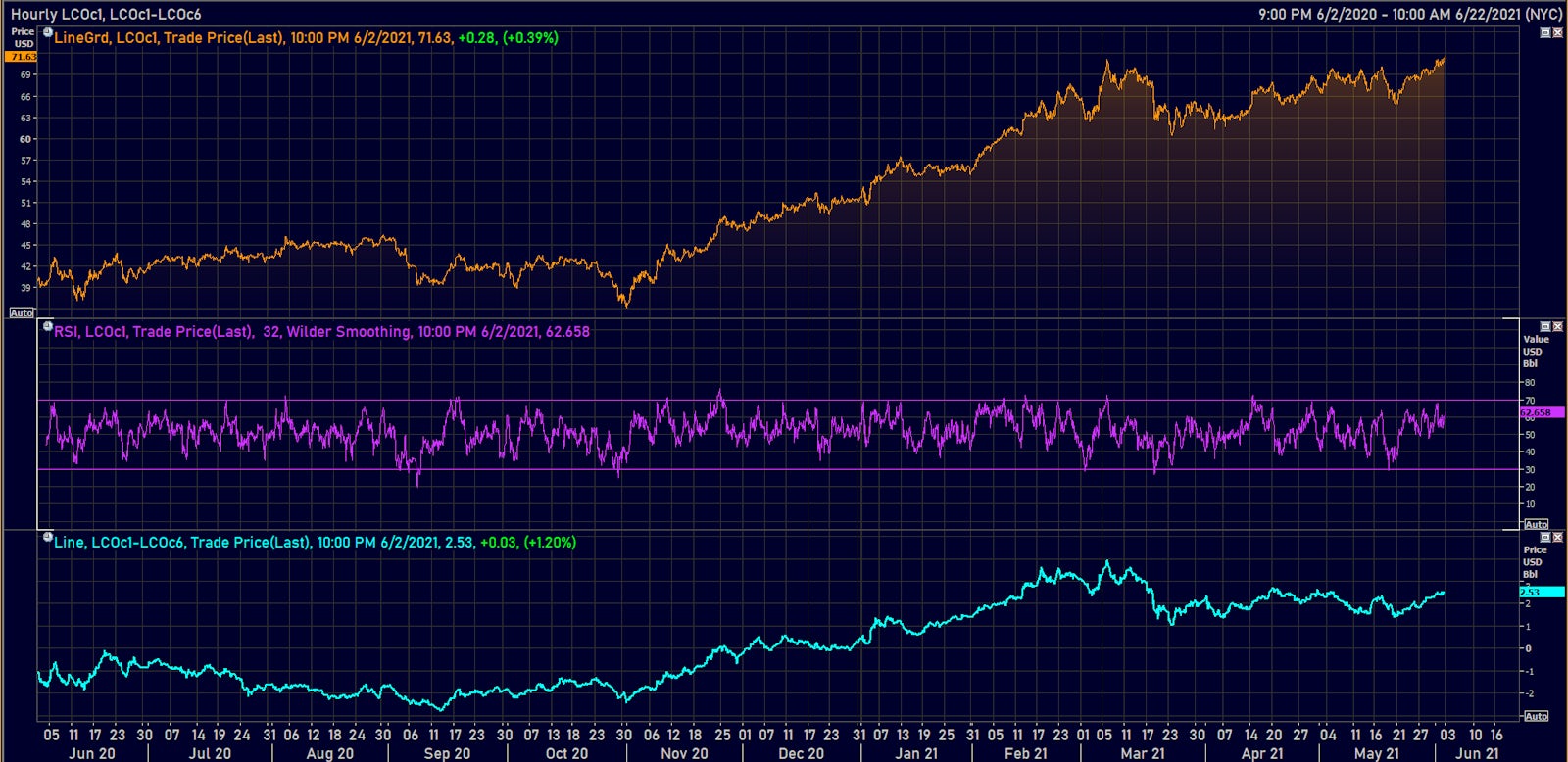Click the +0.28 change value in top legend
Screen dimensions: 1568x762
coord(477,38)
